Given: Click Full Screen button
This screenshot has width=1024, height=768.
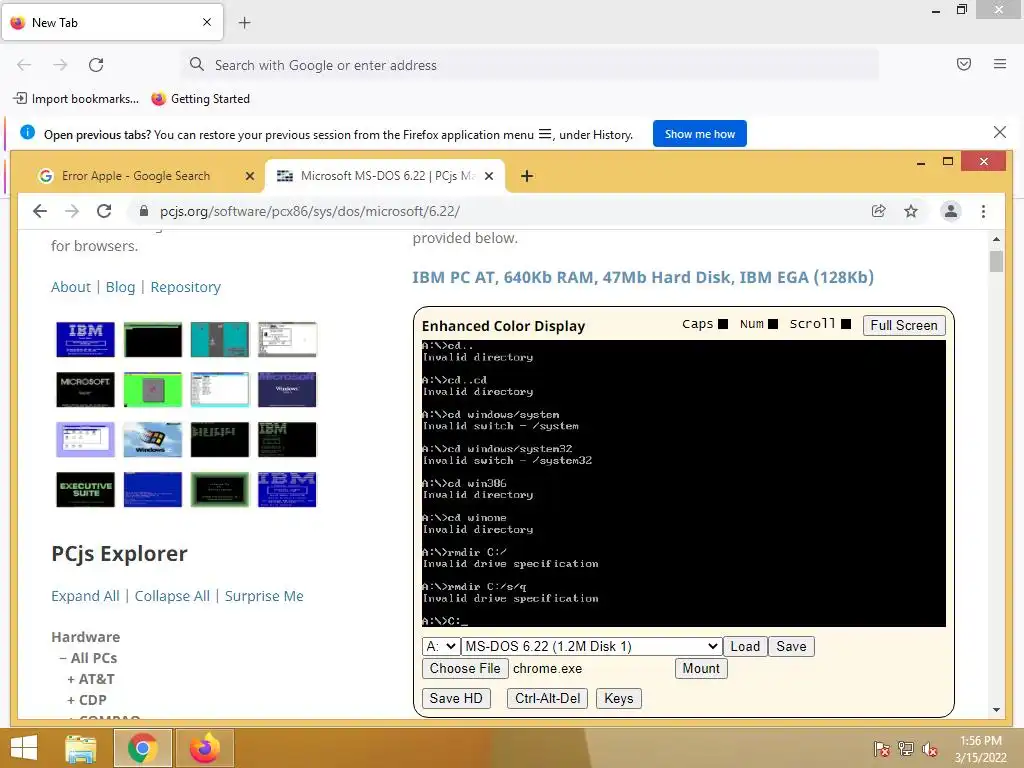Looking at the screenshot, I should [903, 325].
